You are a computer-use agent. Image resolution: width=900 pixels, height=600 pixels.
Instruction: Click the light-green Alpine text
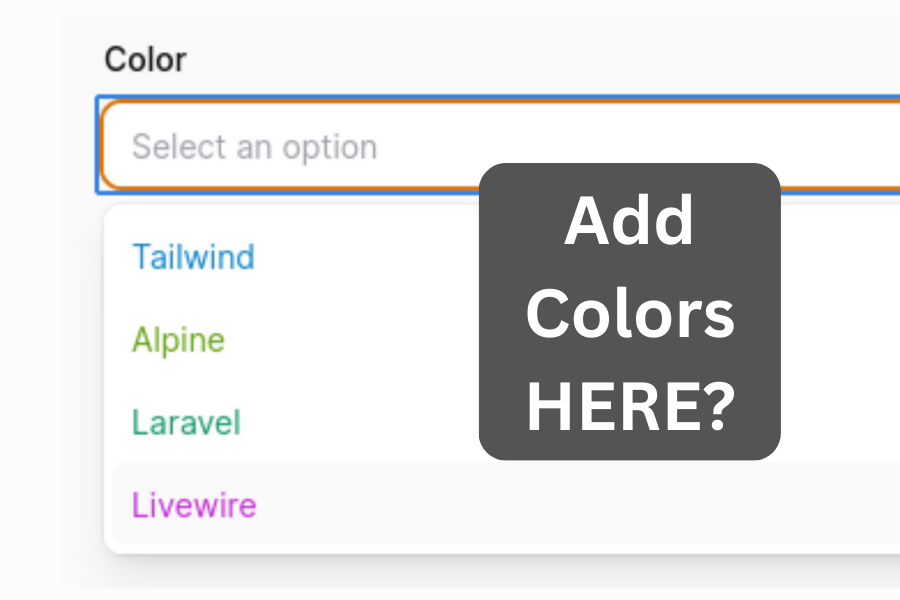(x=178, y=340)
